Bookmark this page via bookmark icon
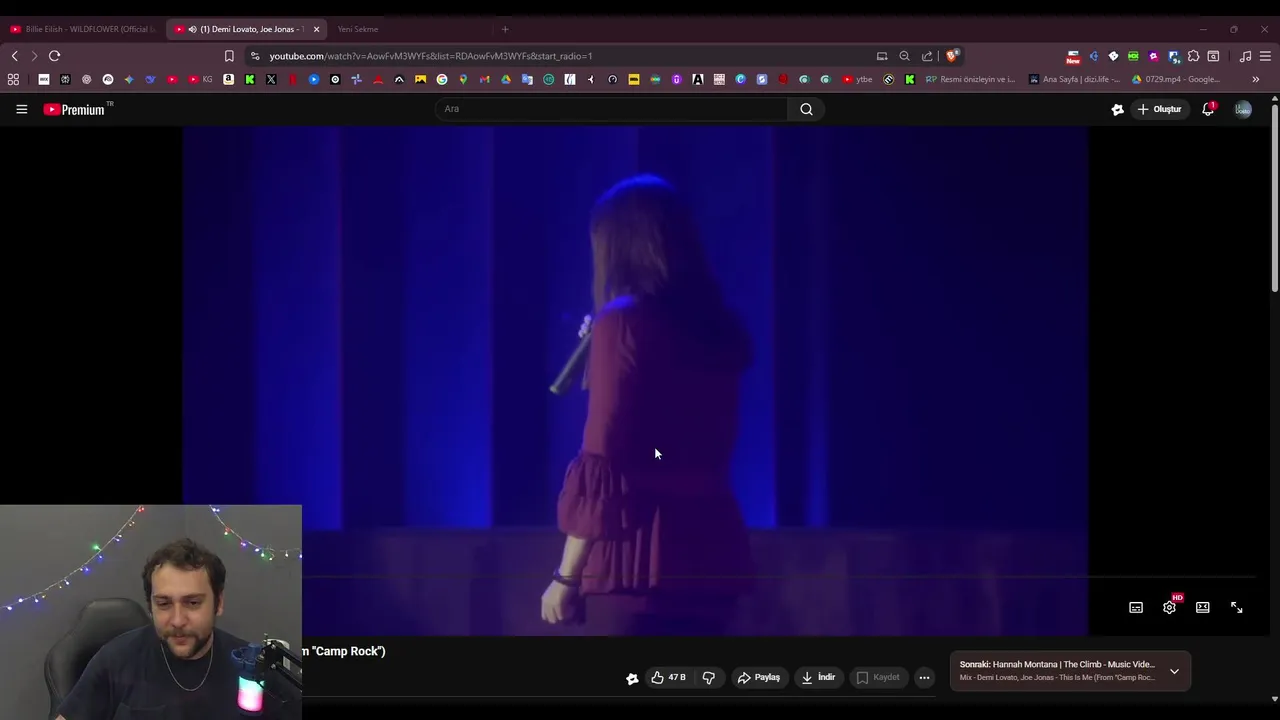The width and height of the screenshot is (1280, 720). tap(229, 56)
